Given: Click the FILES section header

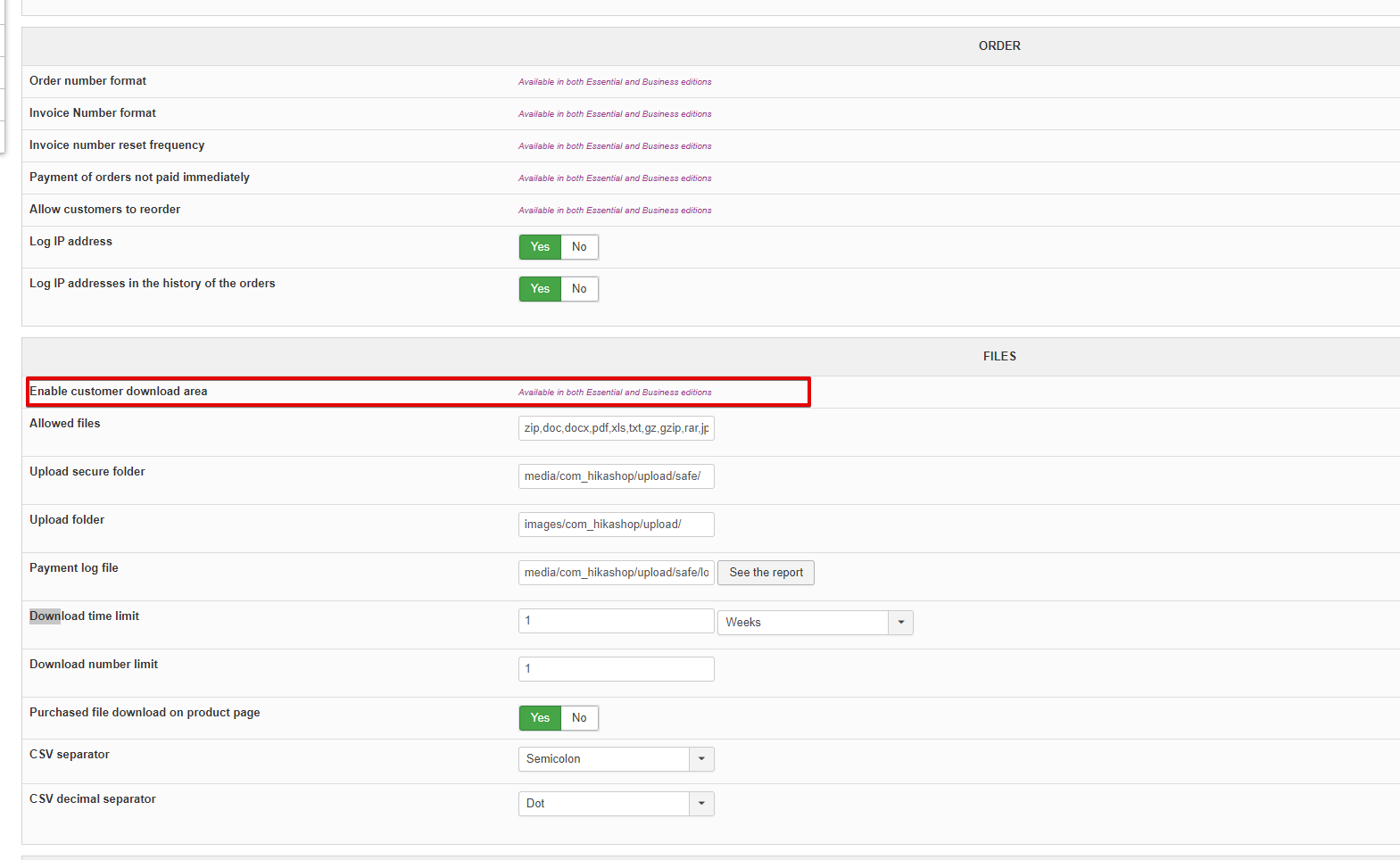Looking at the screenshot, I should pos(999,356).
